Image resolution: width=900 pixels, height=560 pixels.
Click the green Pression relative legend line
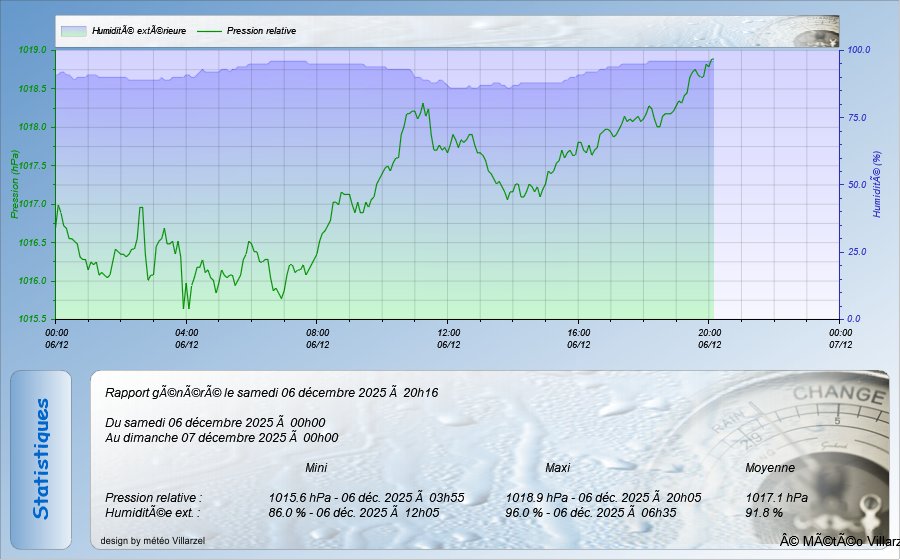coord(209,31)
